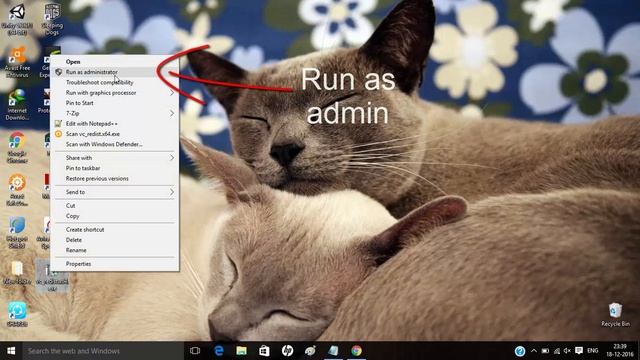Open the Recycle Bin

tap(615, 314)
